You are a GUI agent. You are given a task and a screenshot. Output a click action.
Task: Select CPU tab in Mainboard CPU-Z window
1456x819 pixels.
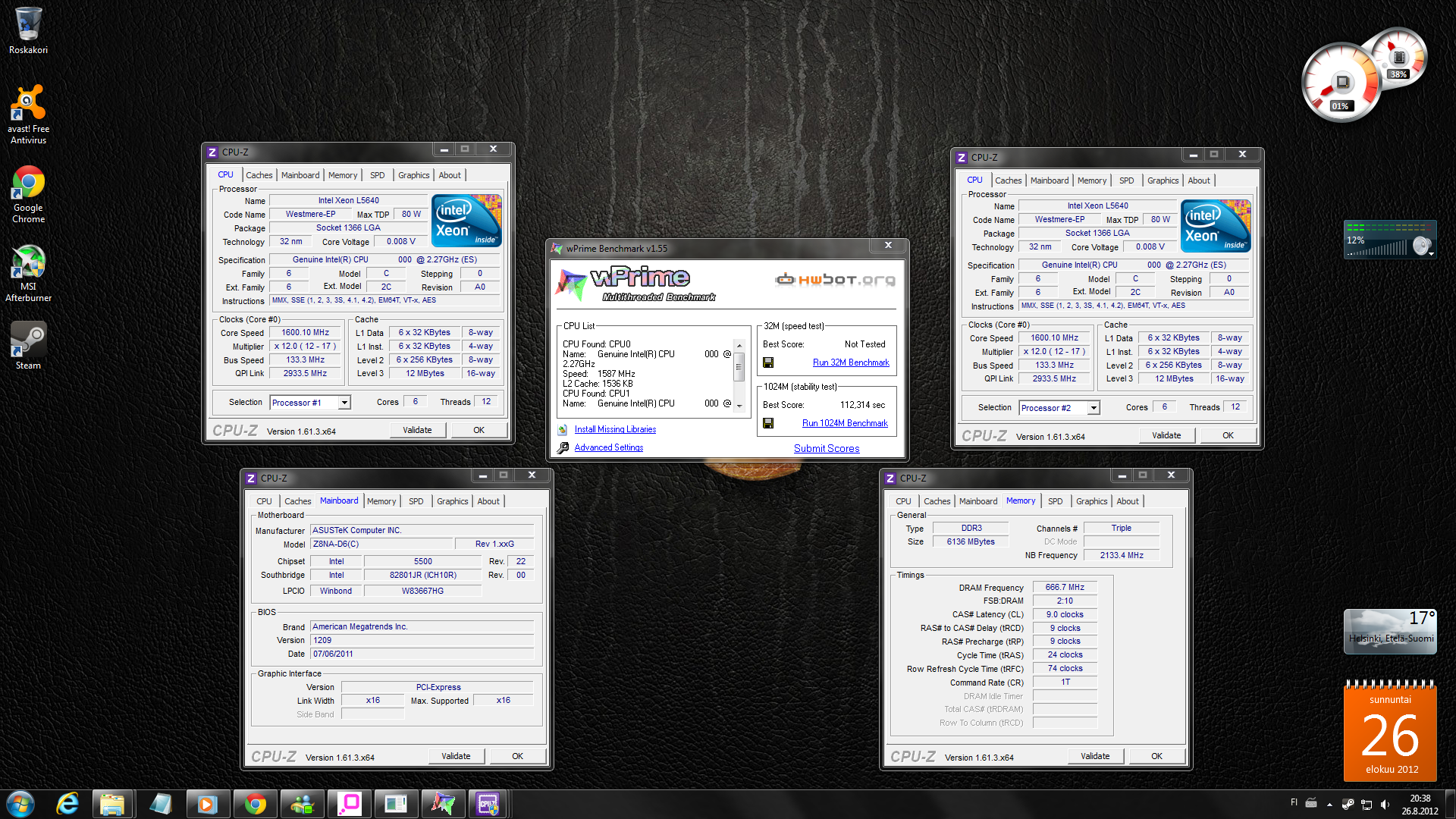click(x=263, y=501)
